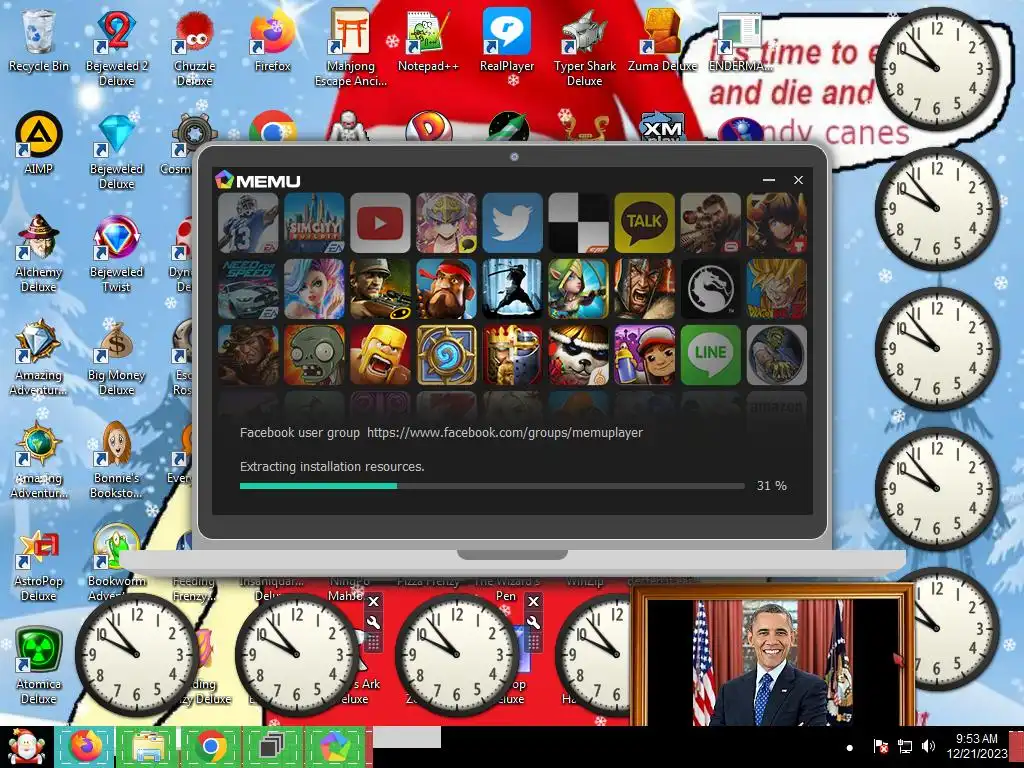This screenshot has width=1024, height=768.
Task: Click the stacked windows taskbar icon
Action: click(x=272, y=746)
